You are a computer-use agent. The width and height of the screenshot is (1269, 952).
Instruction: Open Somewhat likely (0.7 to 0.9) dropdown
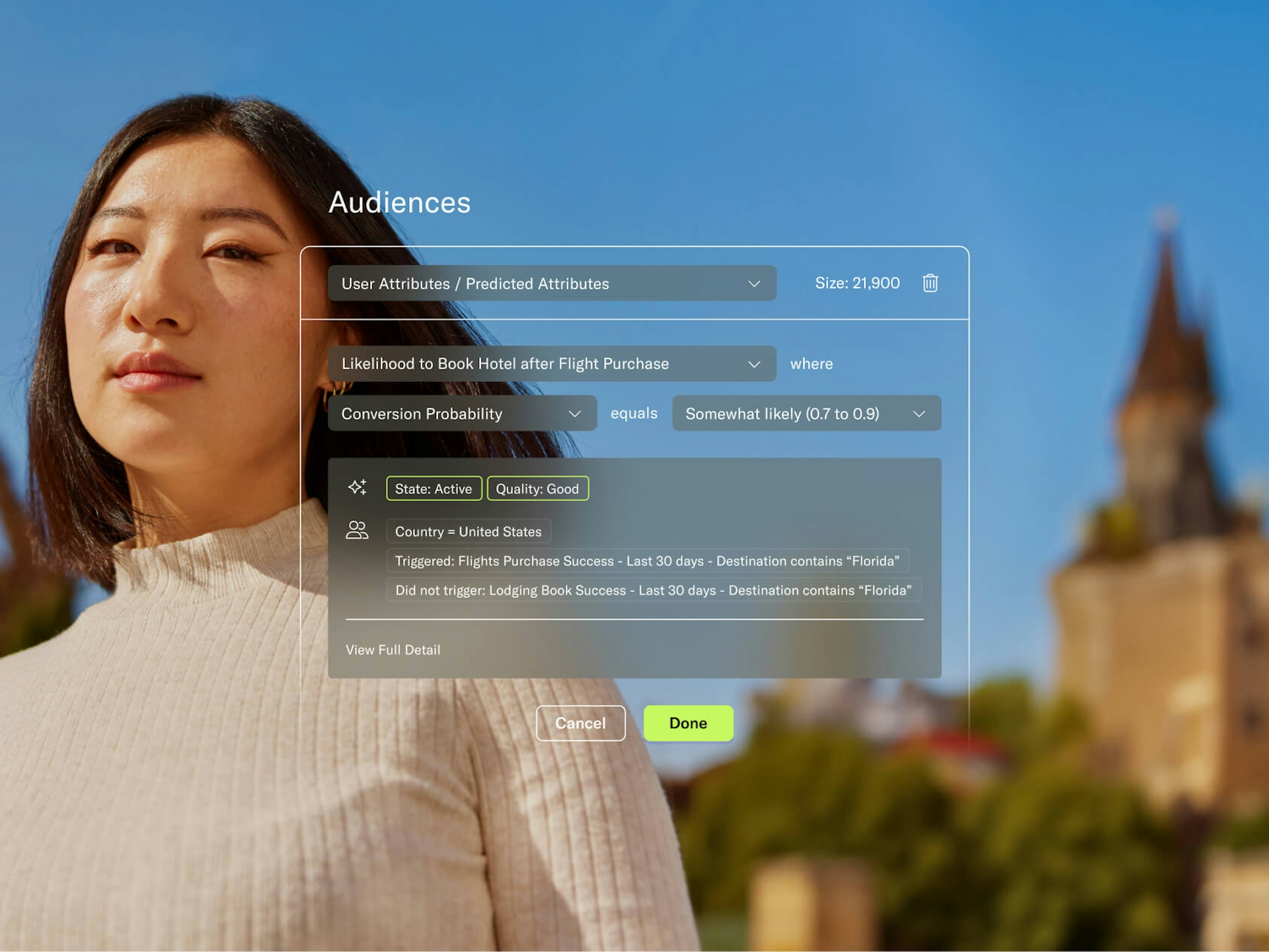[x=793, y=414]
